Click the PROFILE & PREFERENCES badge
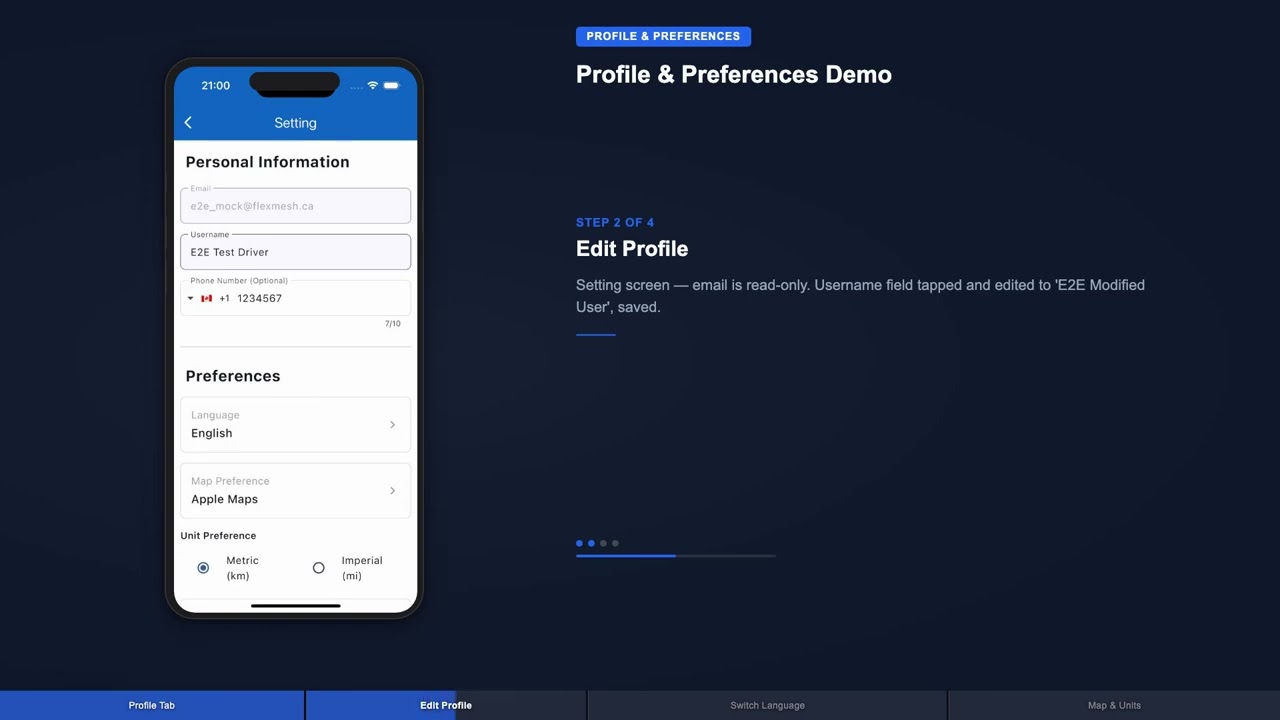The image size is (1280, 720). click(x=663, y=36)
